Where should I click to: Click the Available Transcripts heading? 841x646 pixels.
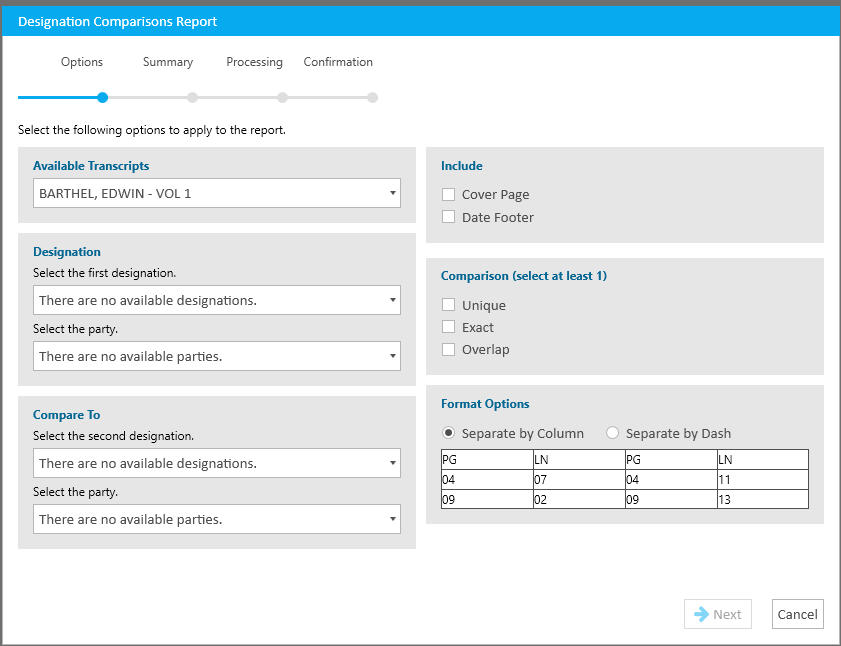tap(91, 166)
